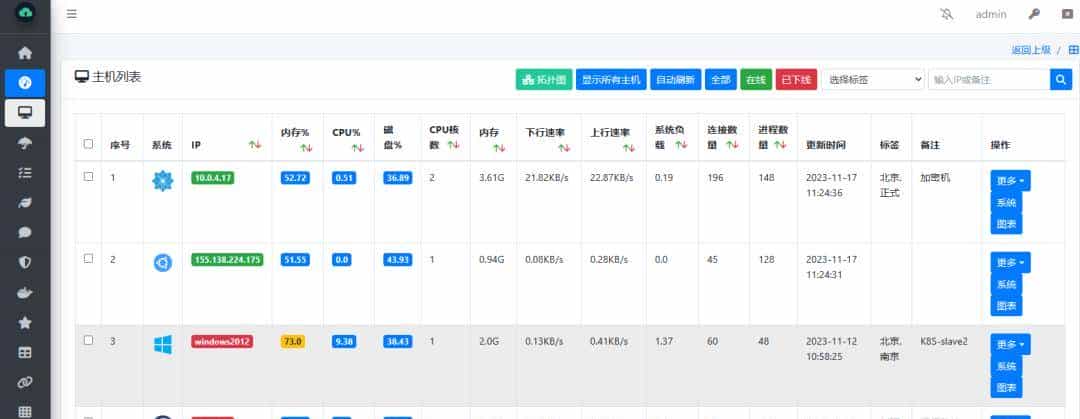Open the Docker whale sidebar icon

(25, 293)
